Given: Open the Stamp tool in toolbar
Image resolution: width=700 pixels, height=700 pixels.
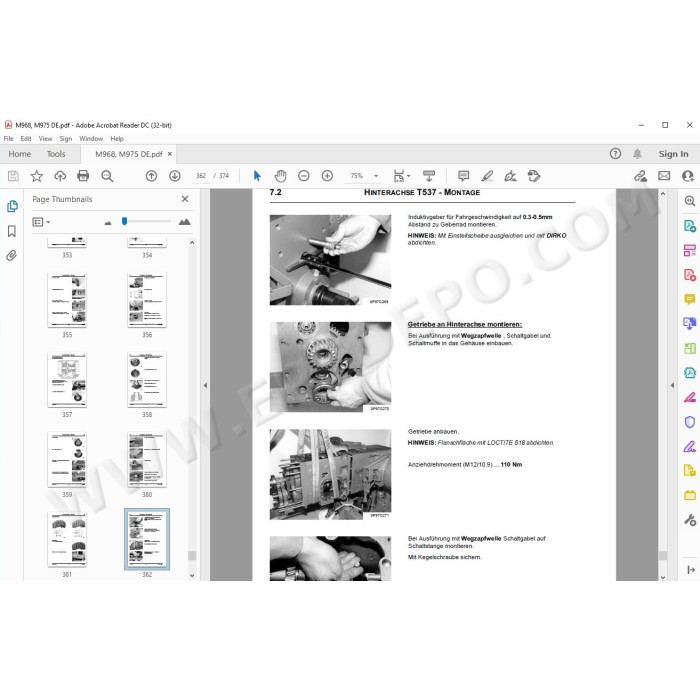Looking at the screenshot, I should tap(533, 176).
